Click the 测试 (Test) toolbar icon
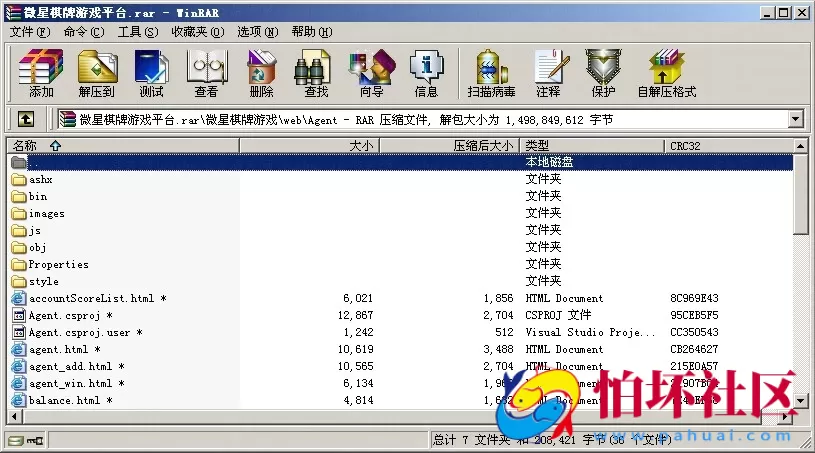The image size is (815, 453). (151, 73)
